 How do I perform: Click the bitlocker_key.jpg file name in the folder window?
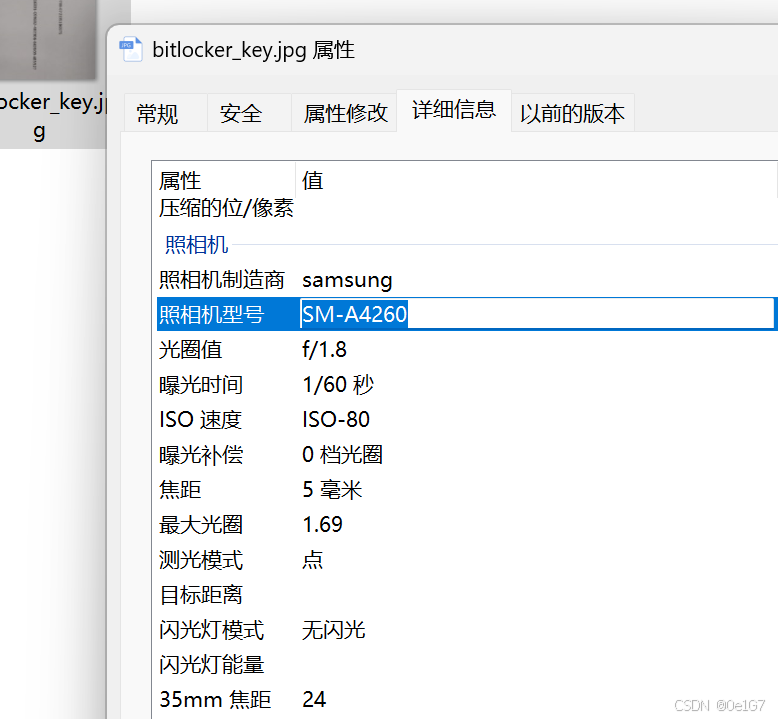(52, 117)
